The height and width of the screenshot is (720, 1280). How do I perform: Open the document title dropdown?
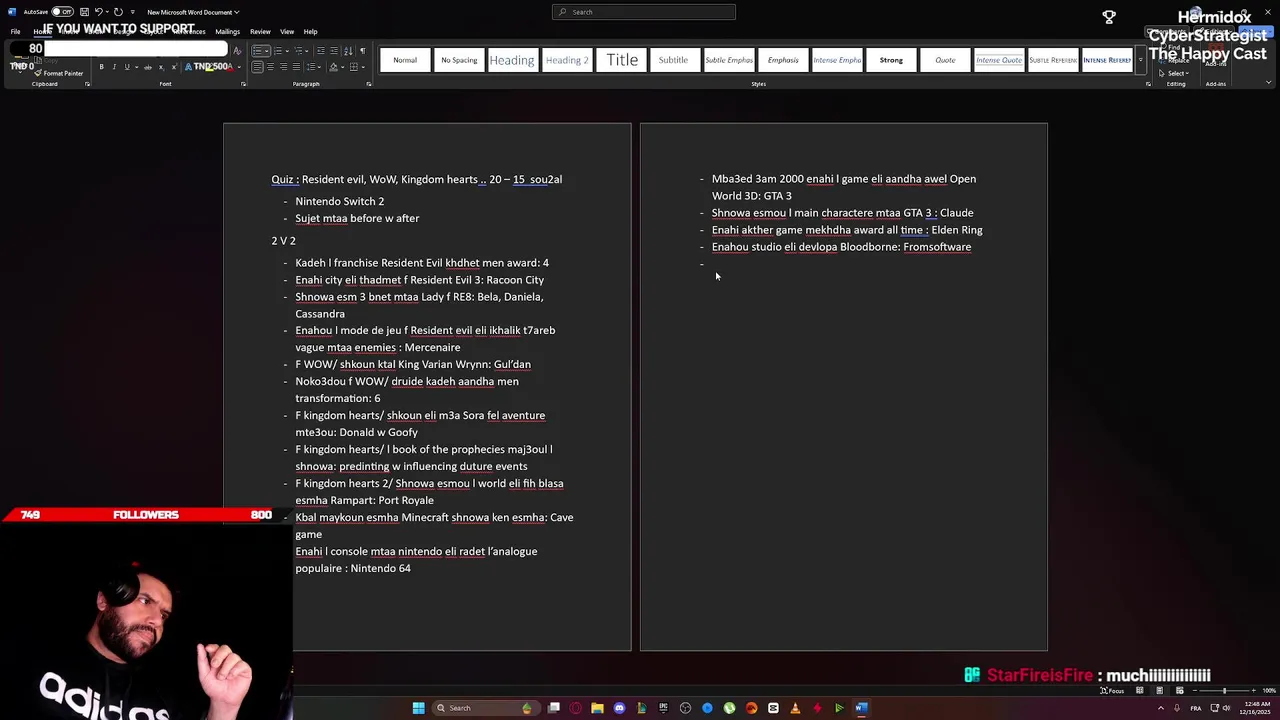[237, 12]
